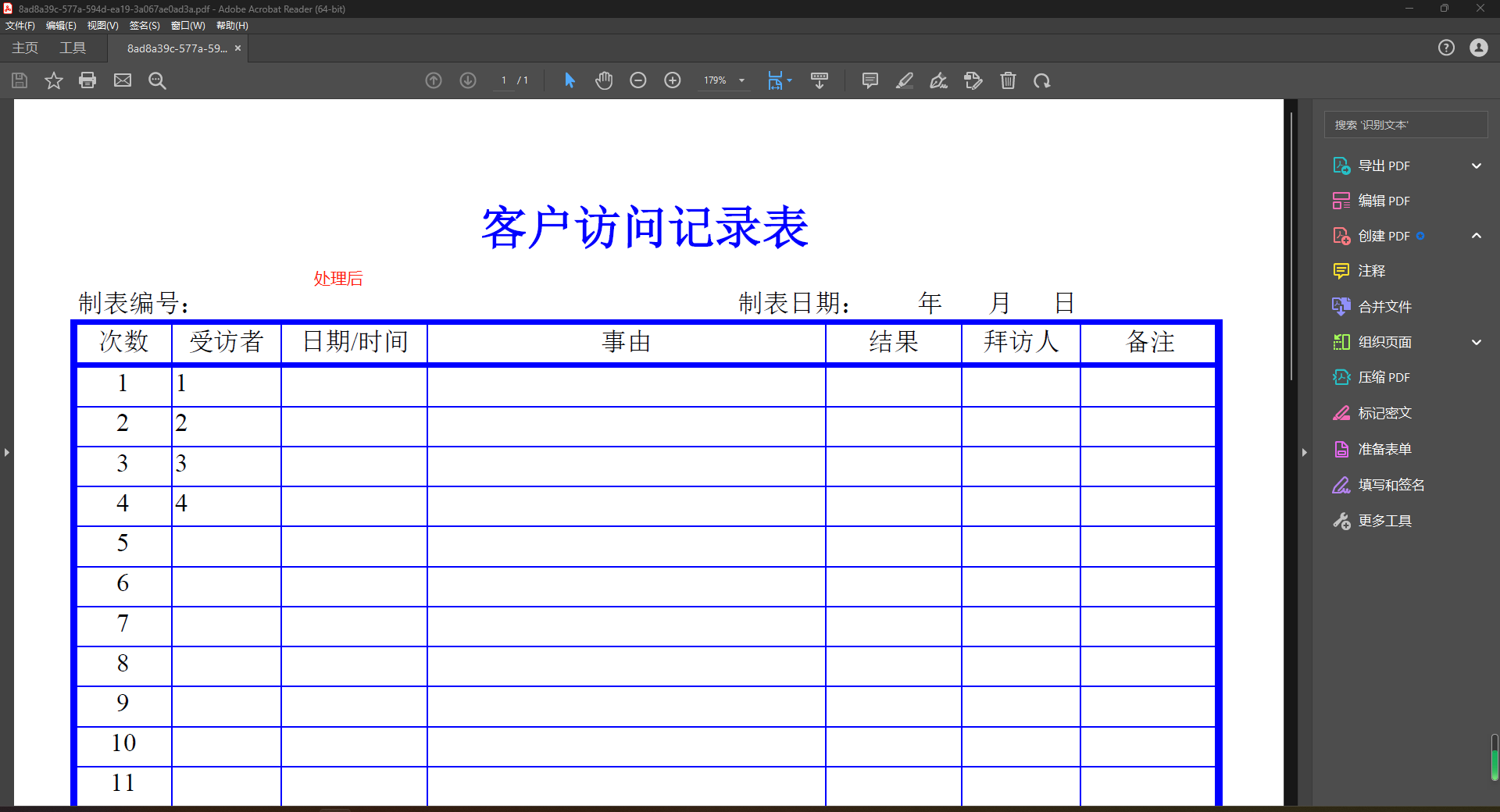
Task: Email this PDF as attachment
Action: point(122,80)
